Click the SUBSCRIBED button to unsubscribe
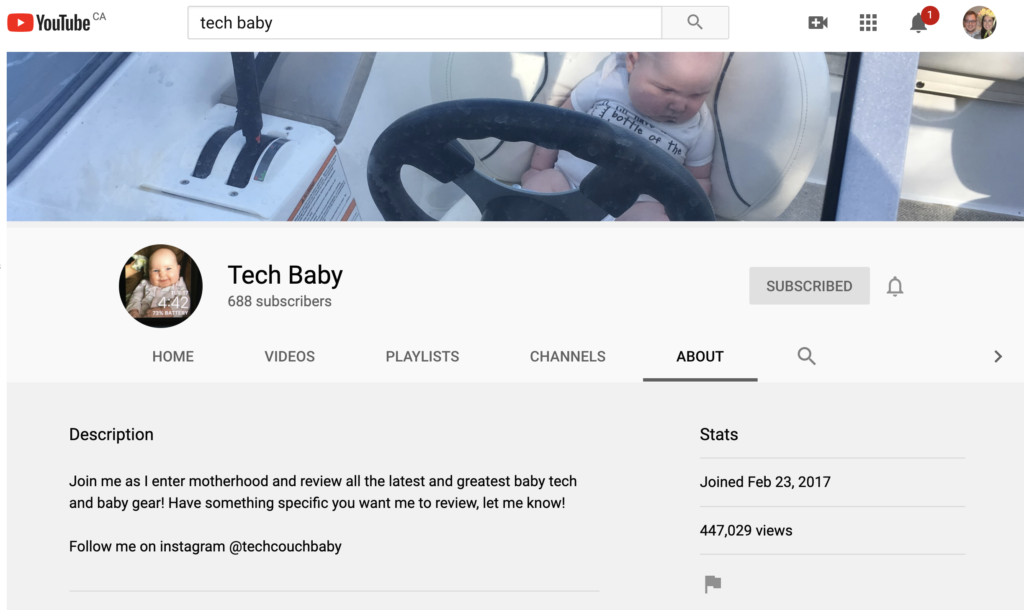 (809, 286)
